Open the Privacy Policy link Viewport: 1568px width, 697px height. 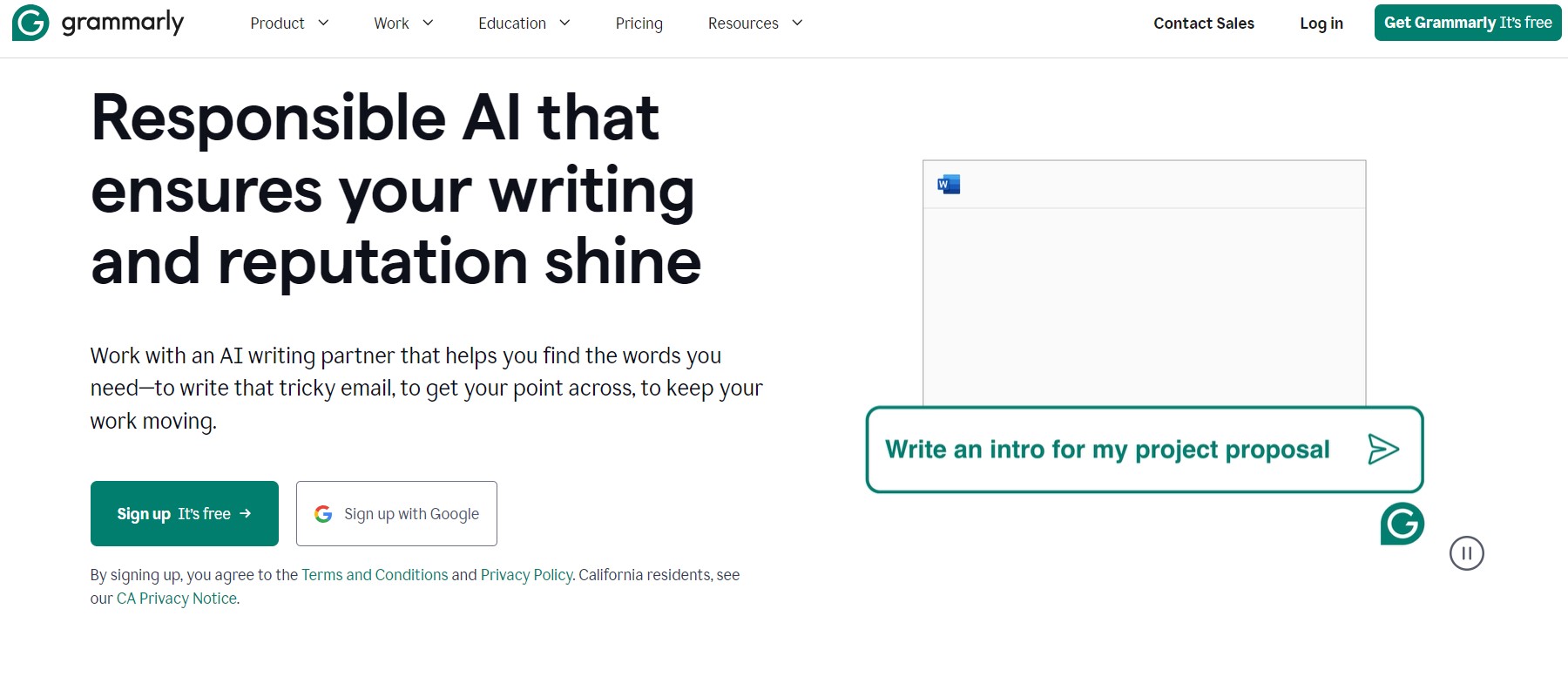tap(526, 574)
